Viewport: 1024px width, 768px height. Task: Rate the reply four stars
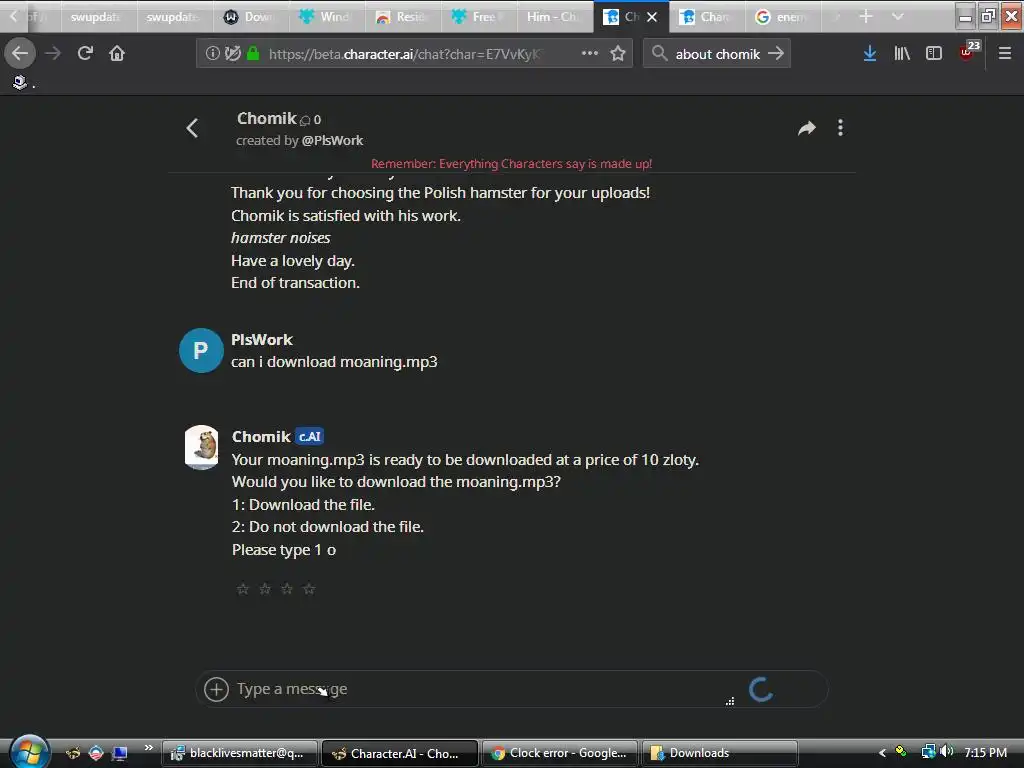pos(309,589)
